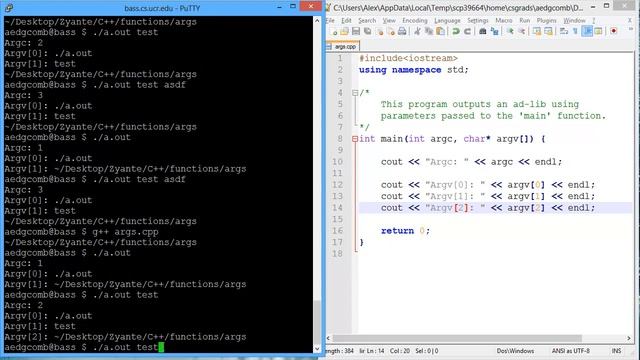Zoom out using the toolbar icon

(521, 31)
